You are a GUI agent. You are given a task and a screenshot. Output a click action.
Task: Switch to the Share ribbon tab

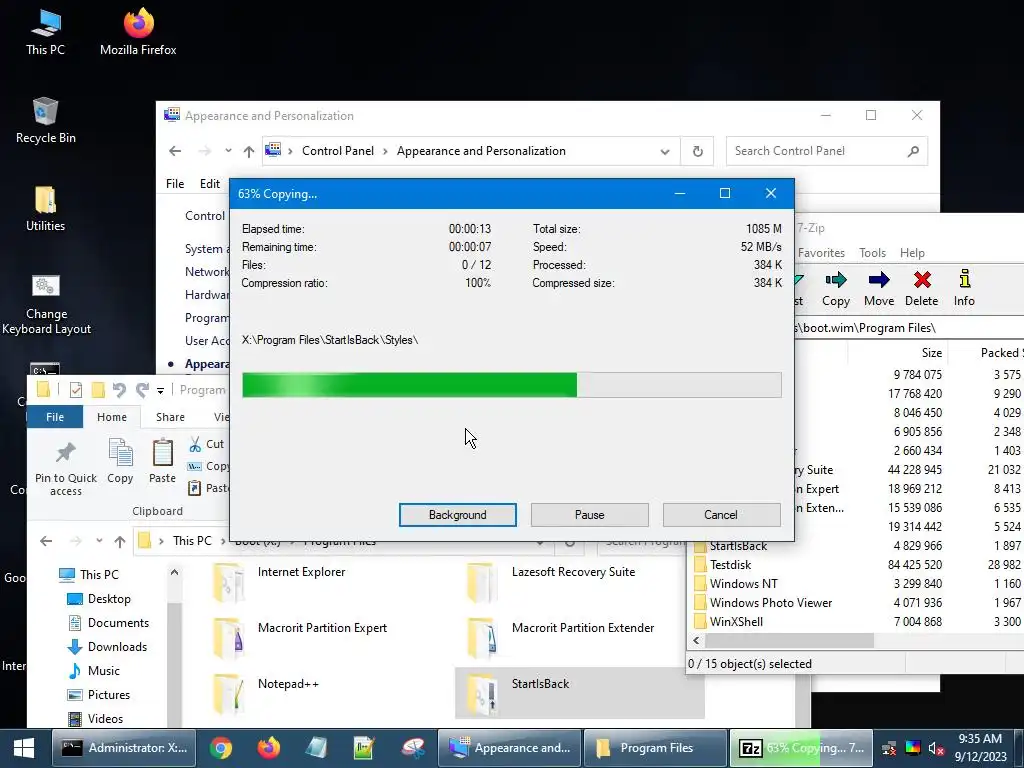pyautogui.click(x=170, y=417)
